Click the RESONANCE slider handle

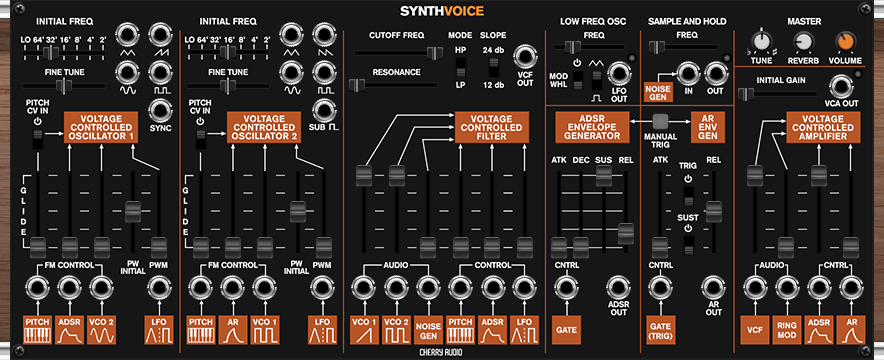coord(356,85)
